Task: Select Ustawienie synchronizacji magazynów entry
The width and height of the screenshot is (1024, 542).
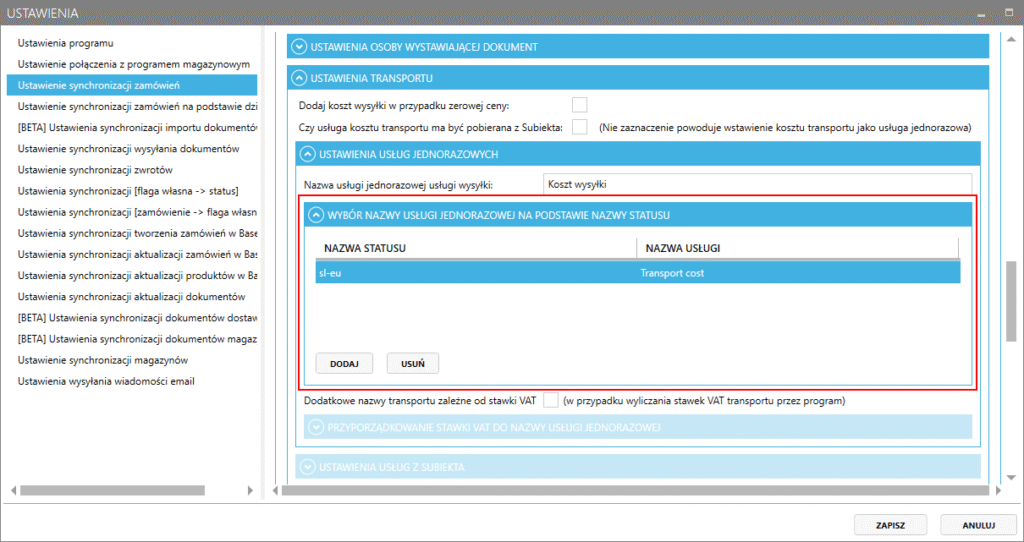Action: coord(104,360)
